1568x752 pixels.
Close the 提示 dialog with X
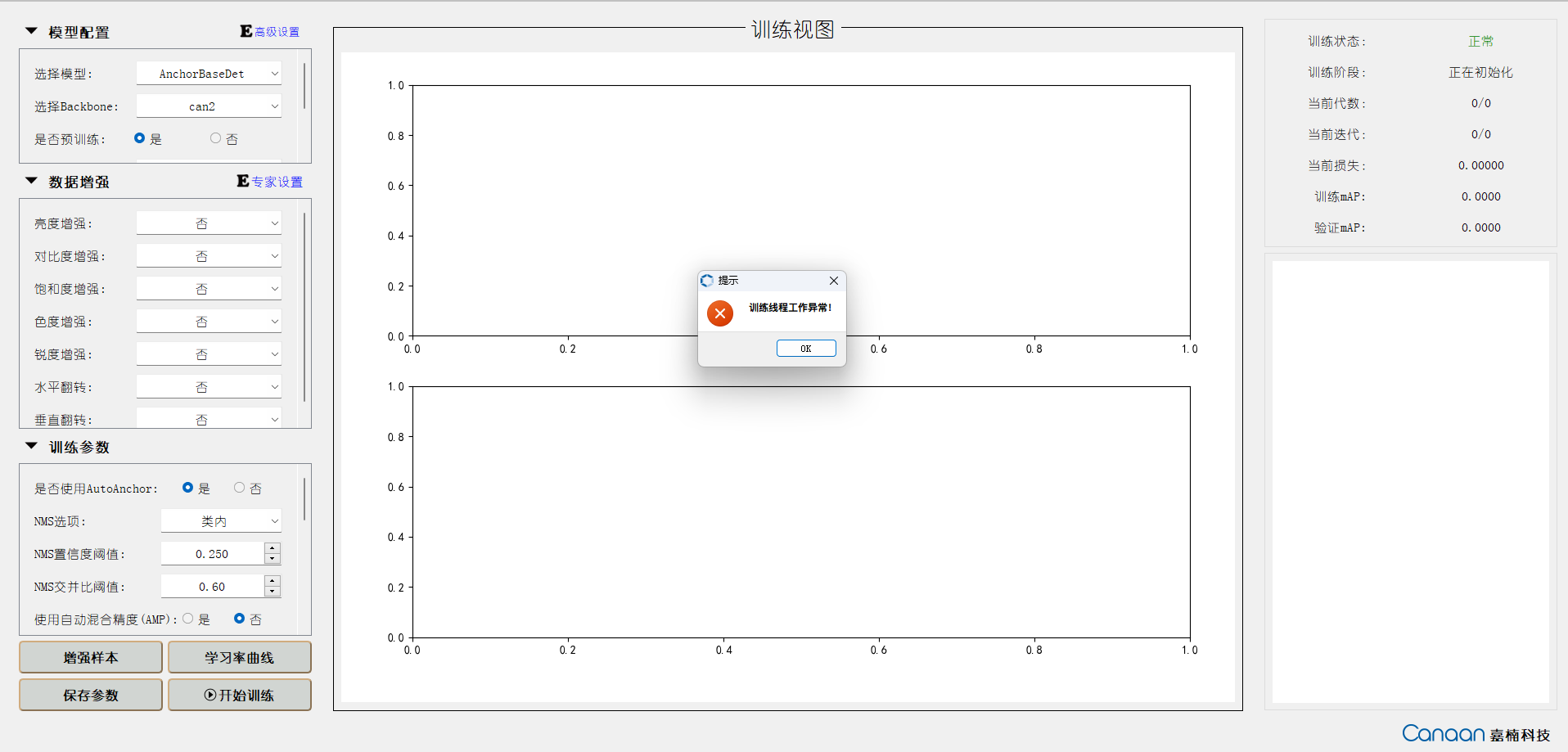(x=833, y=281)
